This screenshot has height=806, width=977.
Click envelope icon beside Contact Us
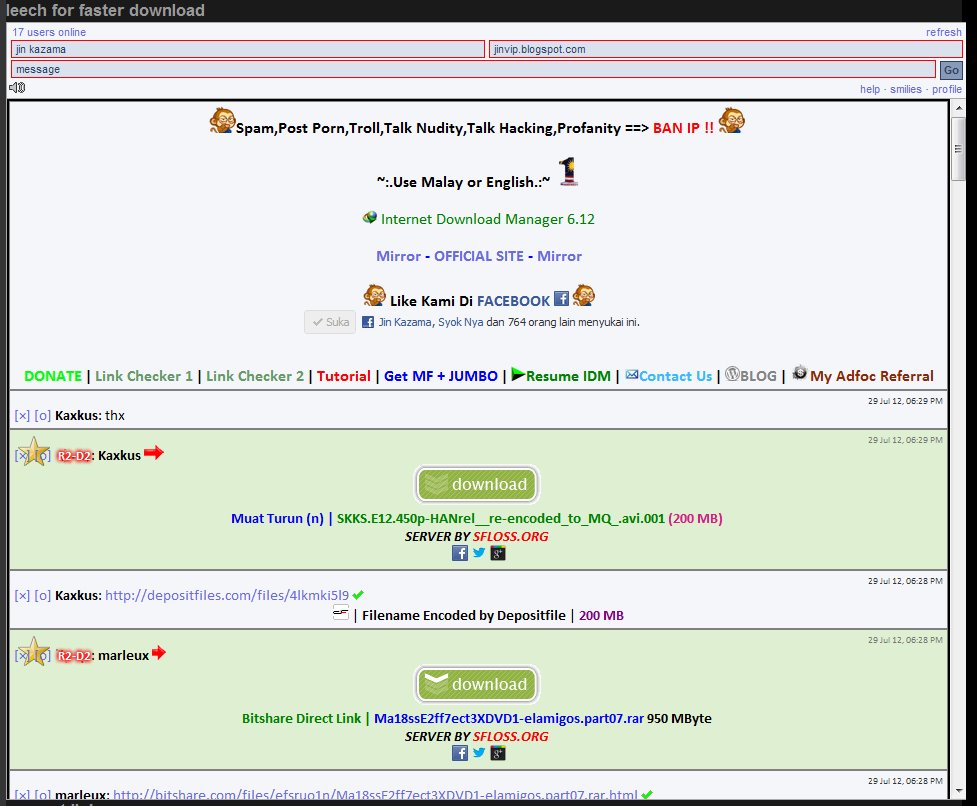pos(632,374)
